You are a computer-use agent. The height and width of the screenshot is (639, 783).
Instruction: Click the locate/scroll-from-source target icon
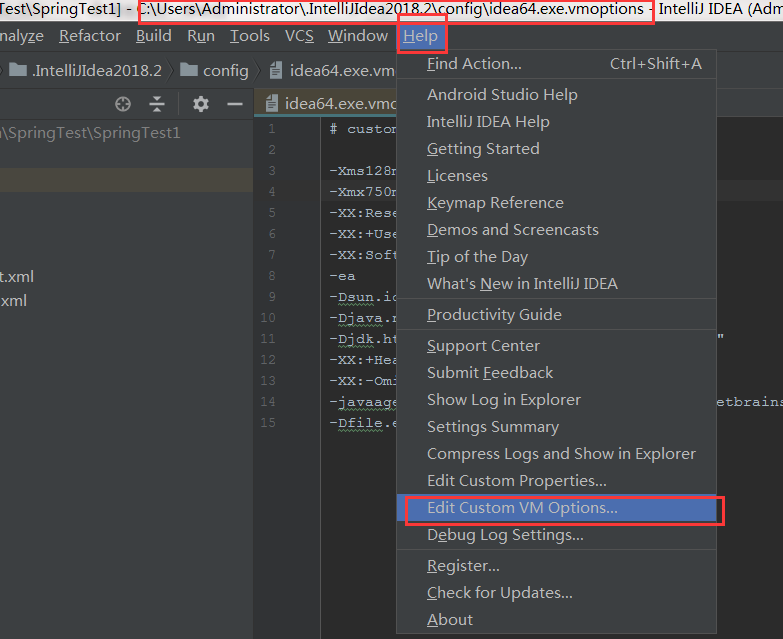tap(123, 104)
